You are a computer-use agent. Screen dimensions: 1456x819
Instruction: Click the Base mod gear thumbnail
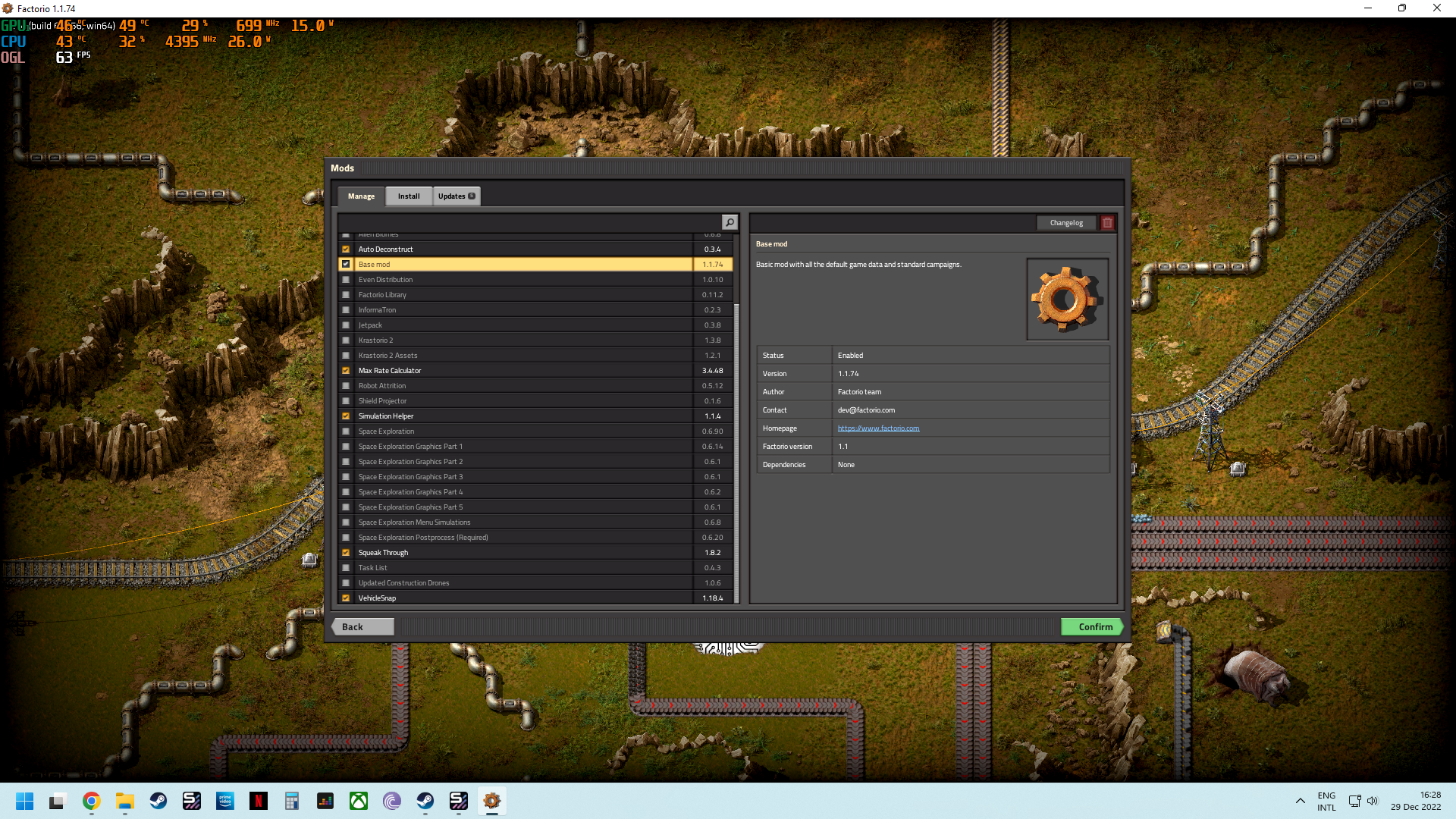(1067, 299)
